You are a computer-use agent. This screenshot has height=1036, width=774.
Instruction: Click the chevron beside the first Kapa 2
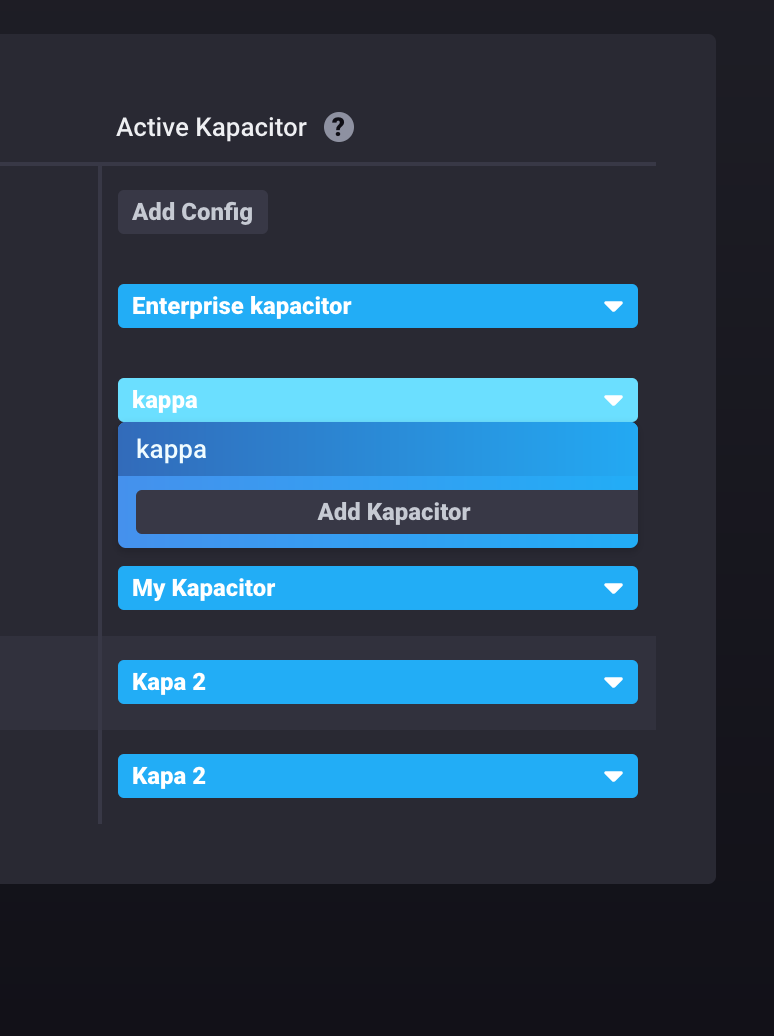(x=615, y=681)
